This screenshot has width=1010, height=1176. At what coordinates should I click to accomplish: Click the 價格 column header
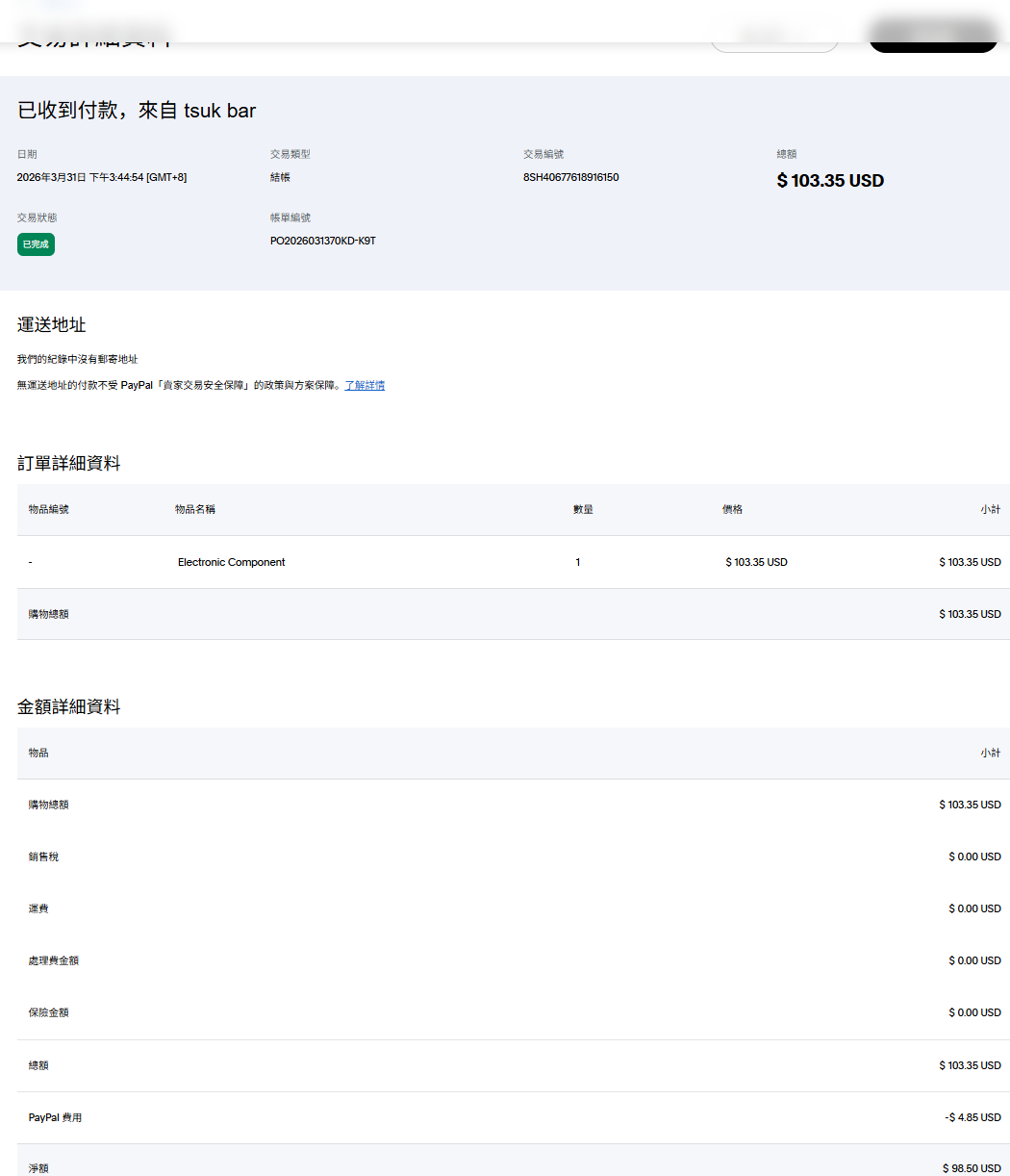[x=732, y=509]
